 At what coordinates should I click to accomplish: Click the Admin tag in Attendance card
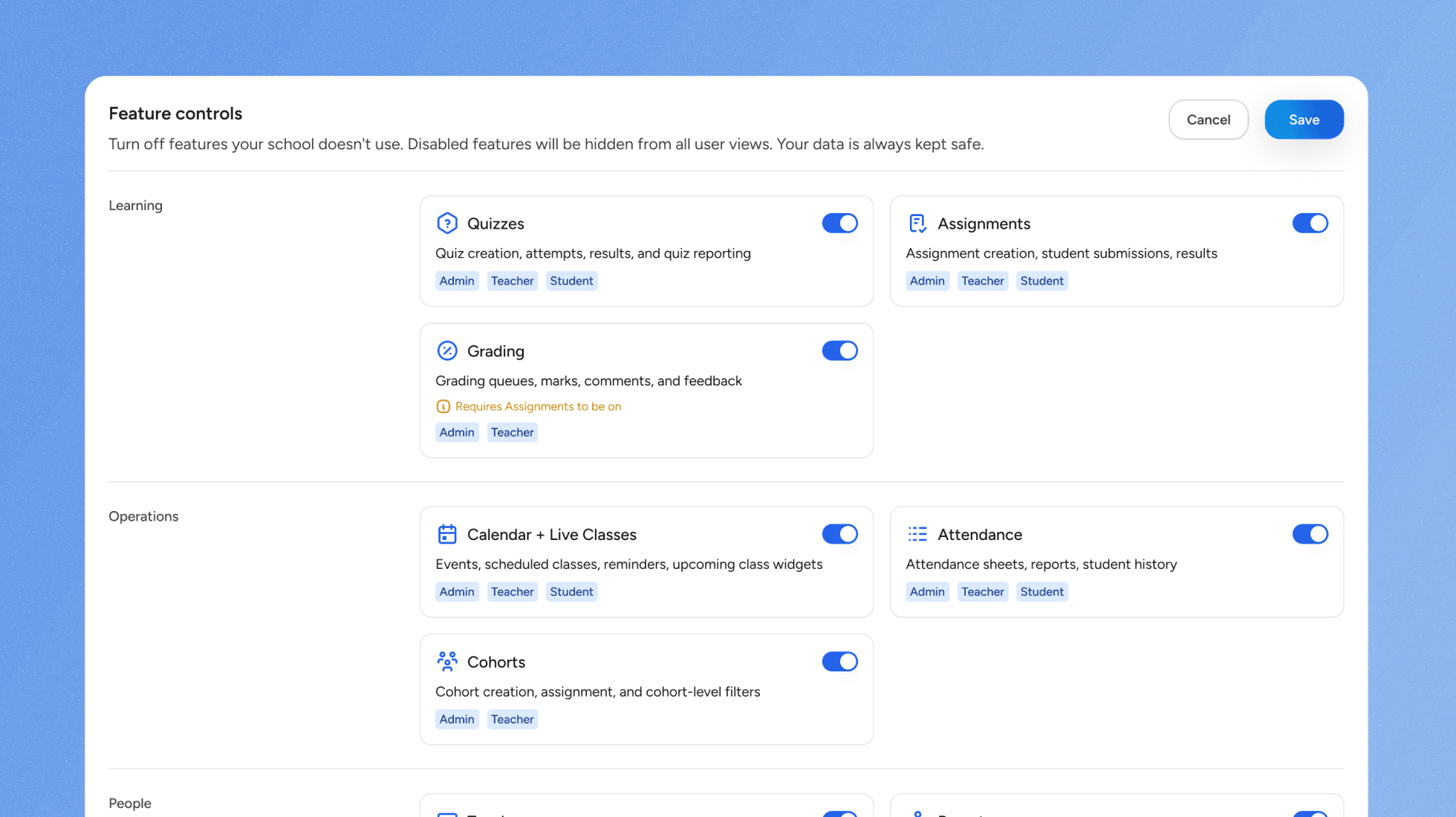coord(927,592)
